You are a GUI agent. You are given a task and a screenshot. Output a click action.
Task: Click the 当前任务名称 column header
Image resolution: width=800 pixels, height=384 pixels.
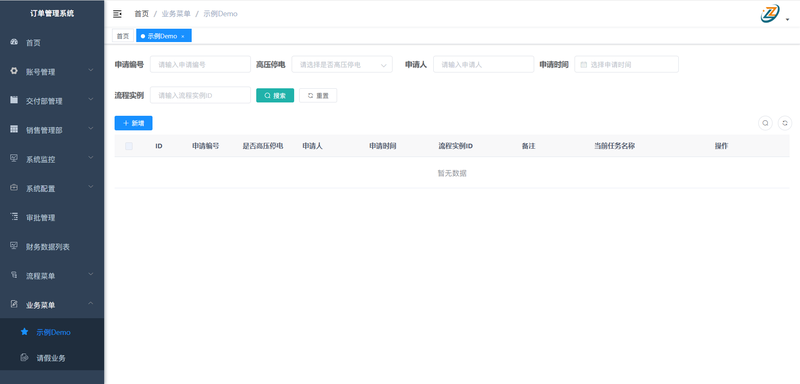tap(614, 146)
